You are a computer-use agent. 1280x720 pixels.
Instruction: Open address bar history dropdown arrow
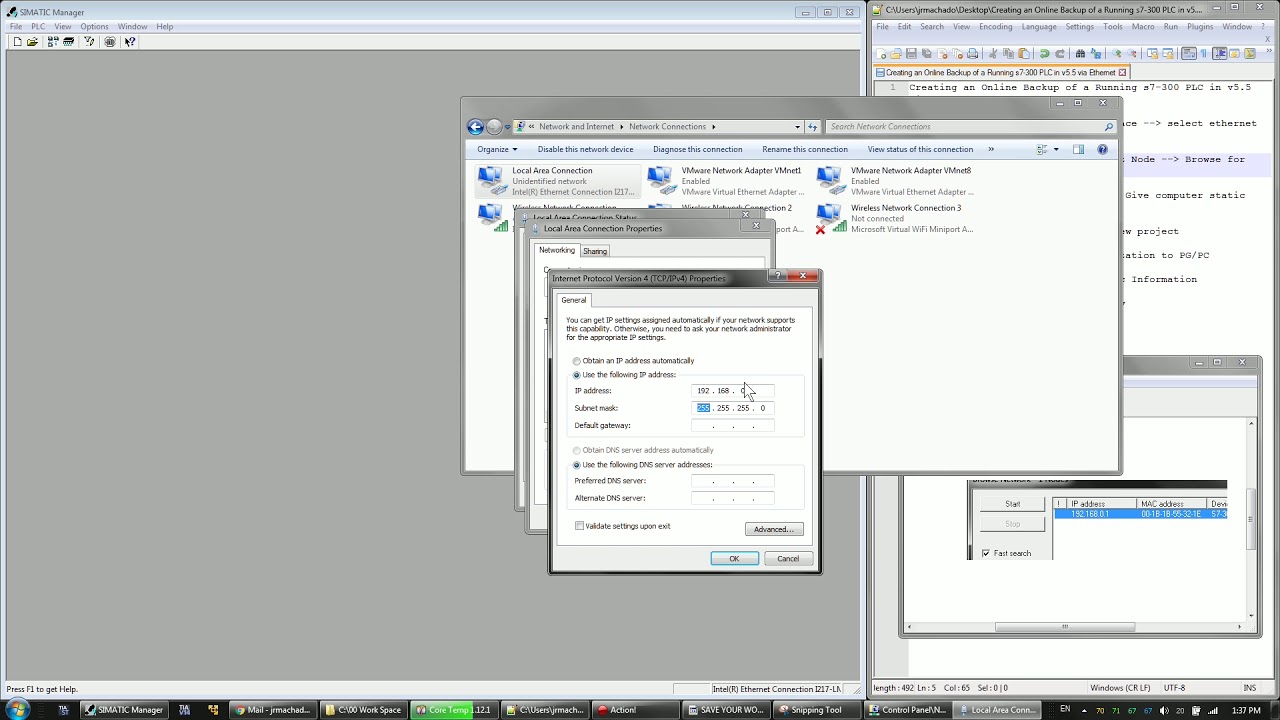(x=797, y=127)
